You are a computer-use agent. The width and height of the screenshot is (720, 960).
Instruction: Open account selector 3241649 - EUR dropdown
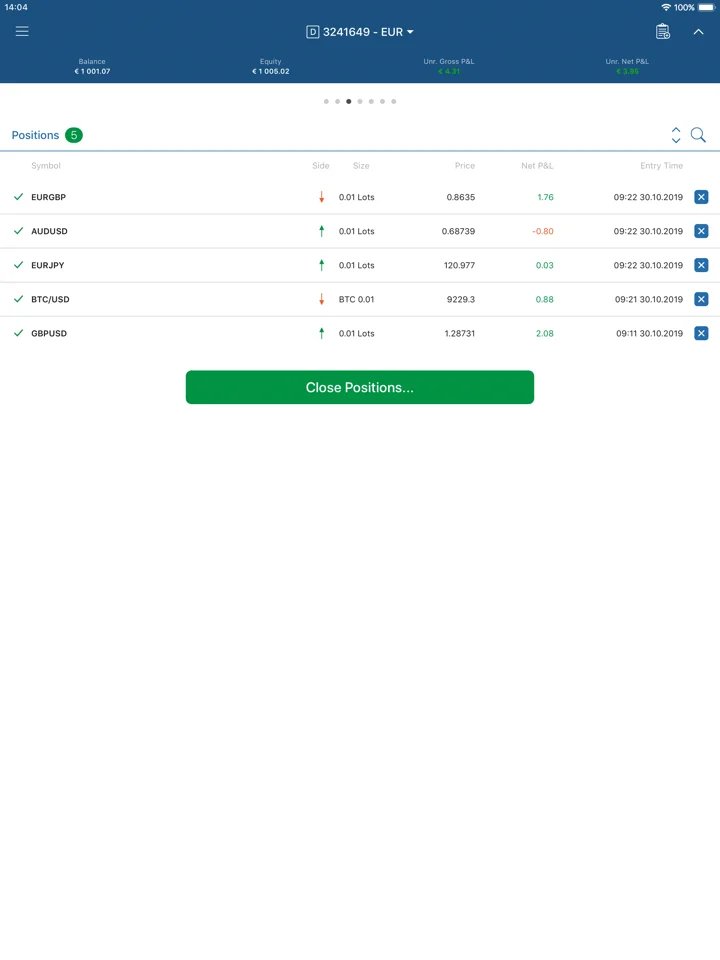coord(360,32)
